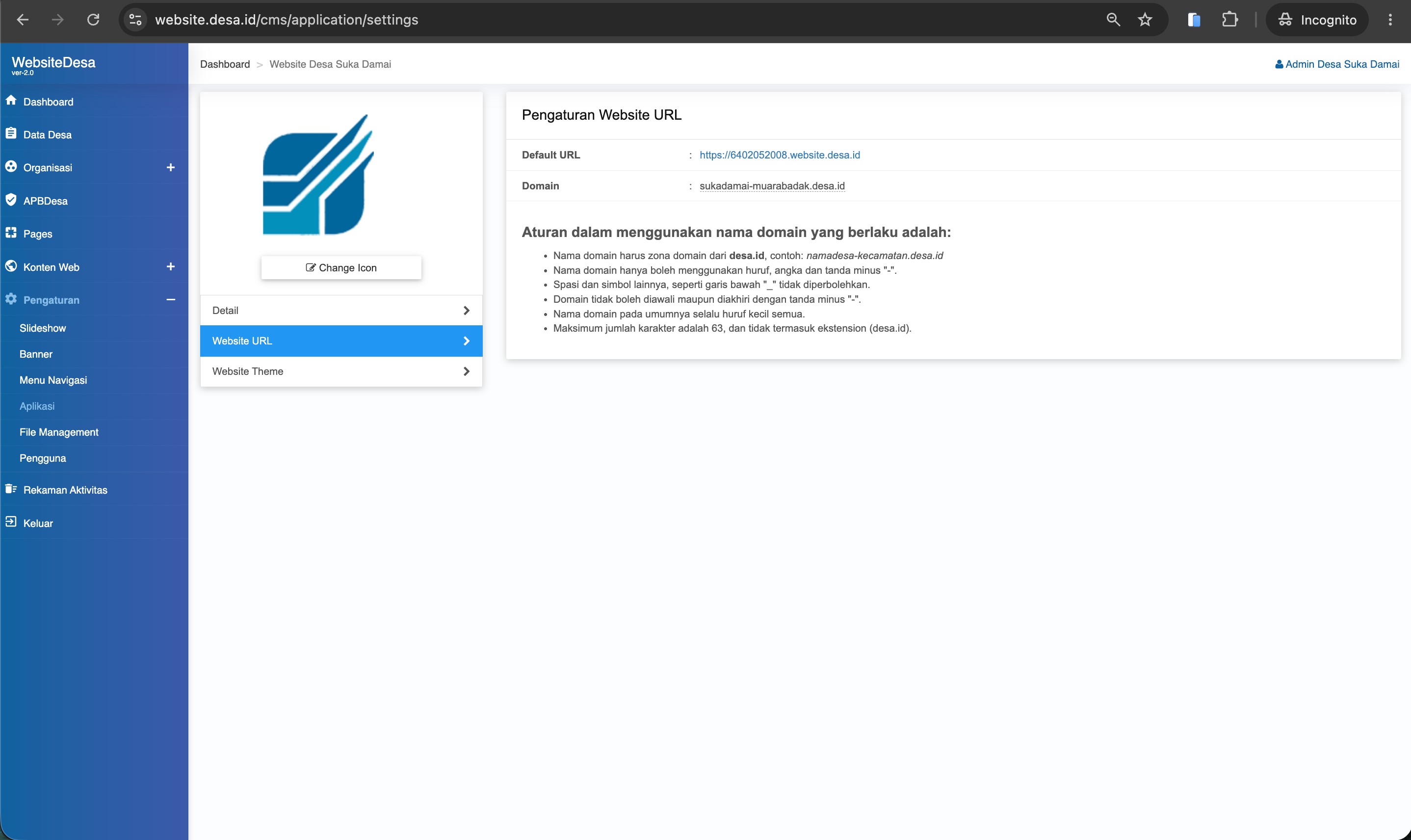
Task: Expand the Konten Web submenu plus sign
Action: click(x=170, y=266)
